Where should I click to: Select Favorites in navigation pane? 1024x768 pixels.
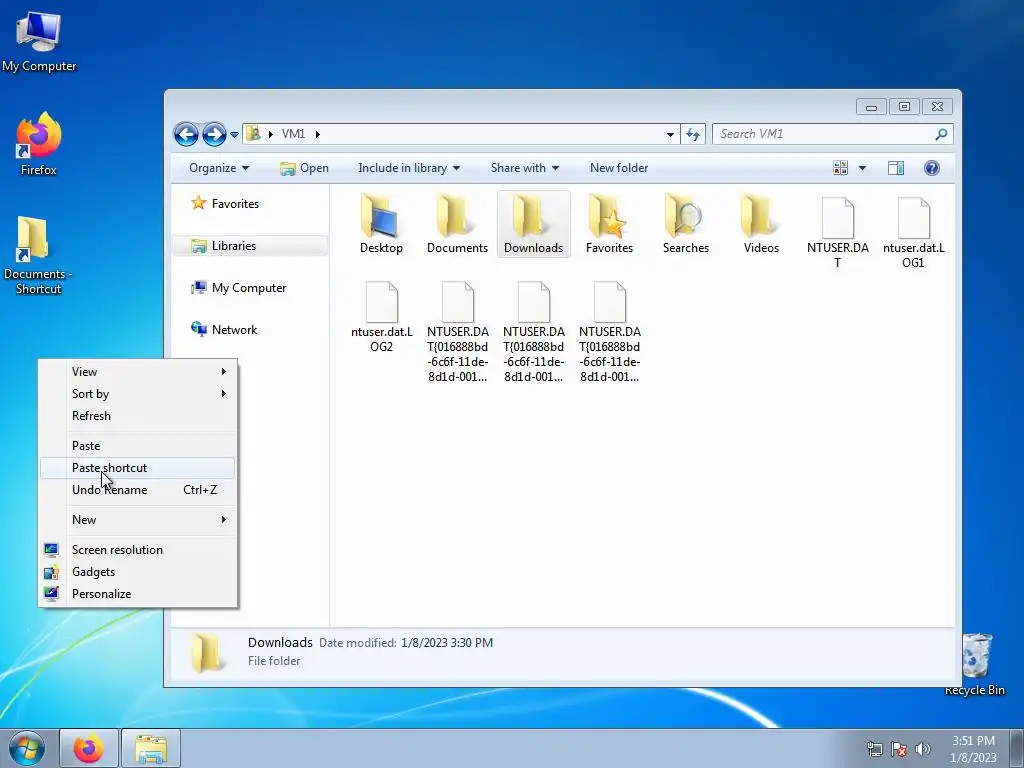click(x=225, y=204)
